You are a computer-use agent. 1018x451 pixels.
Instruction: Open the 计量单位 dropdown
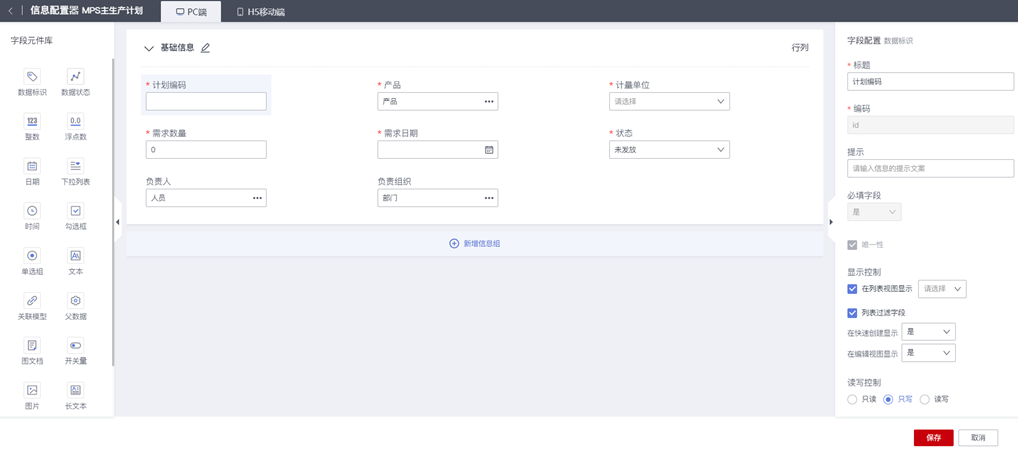669,101
